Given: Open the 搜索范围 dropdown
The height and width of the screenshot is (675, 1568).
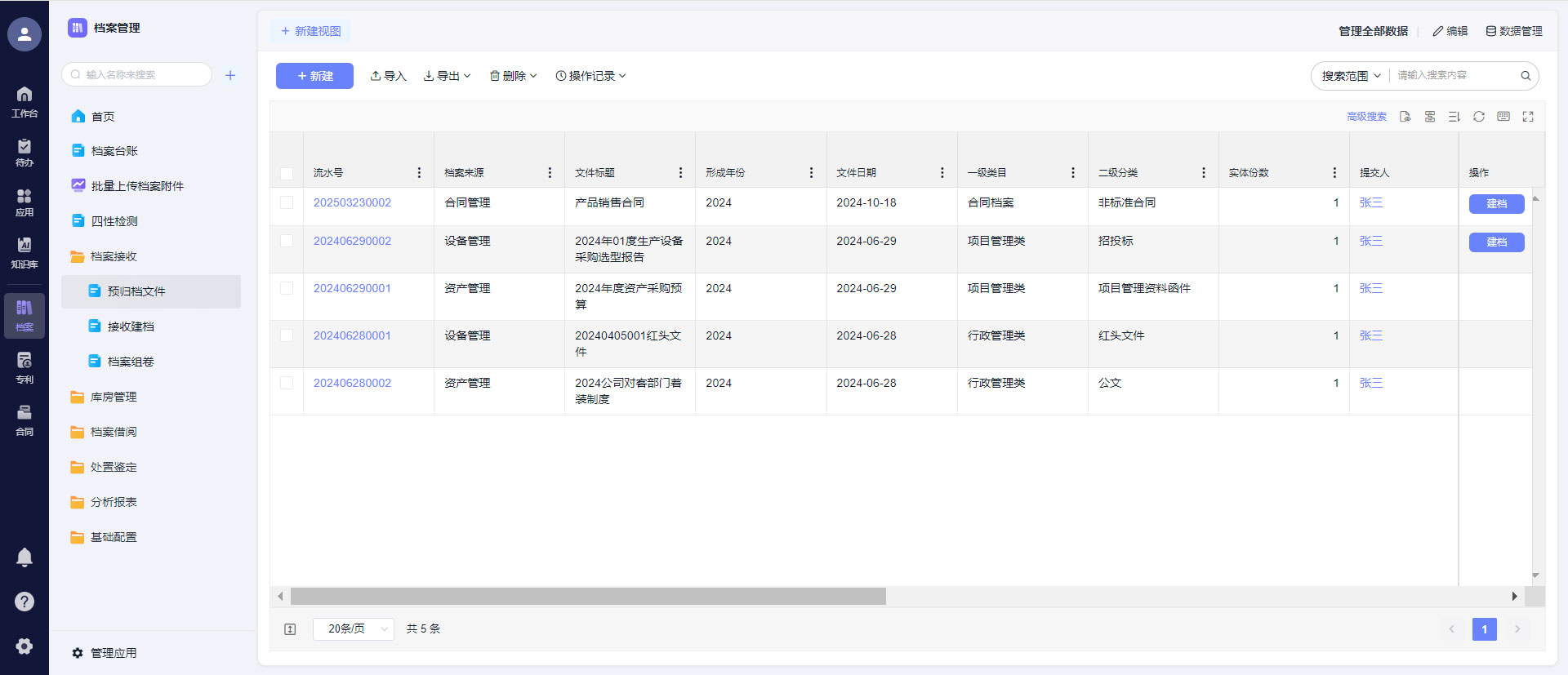Looking at the screenshot, I should (x=1351, y=76).
